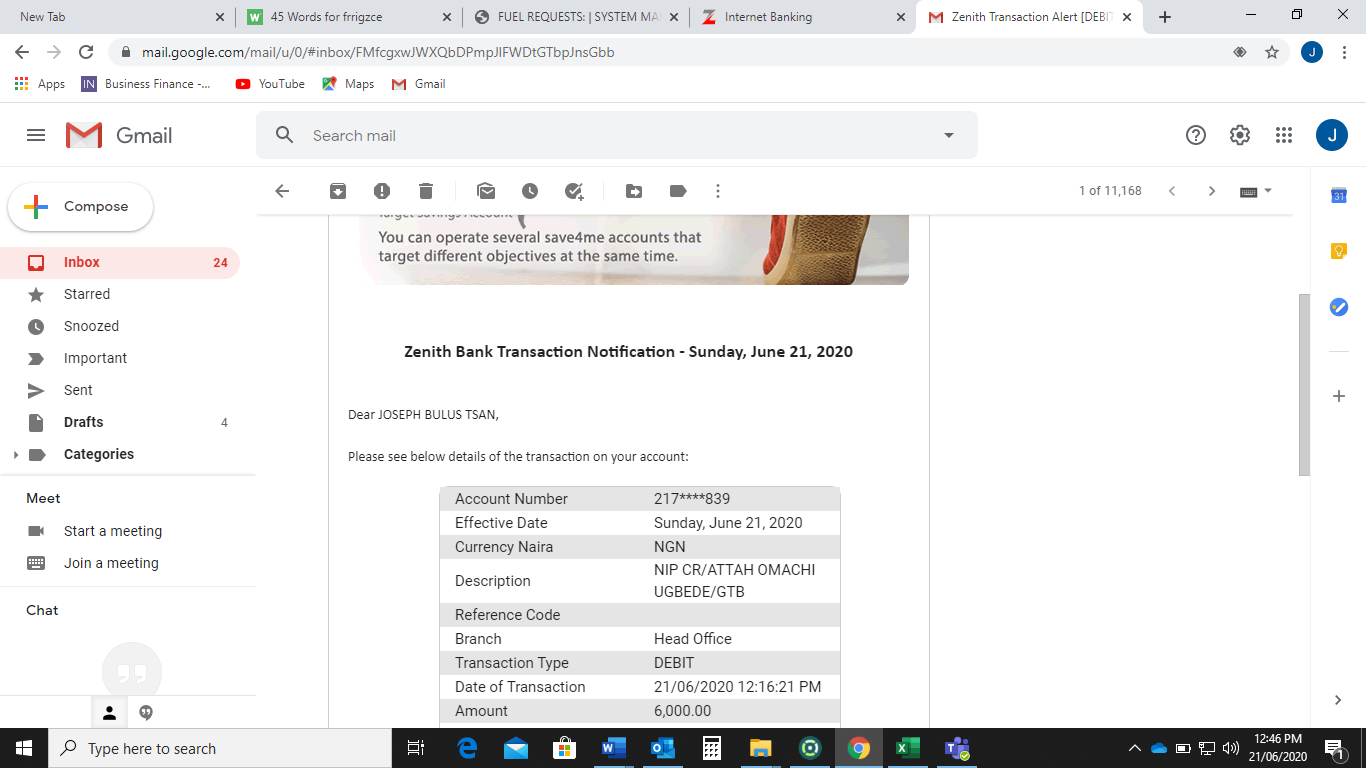Switch to Hangouts conversations tab
Screen dimensions: 1366x768
(x=146, y=713)
